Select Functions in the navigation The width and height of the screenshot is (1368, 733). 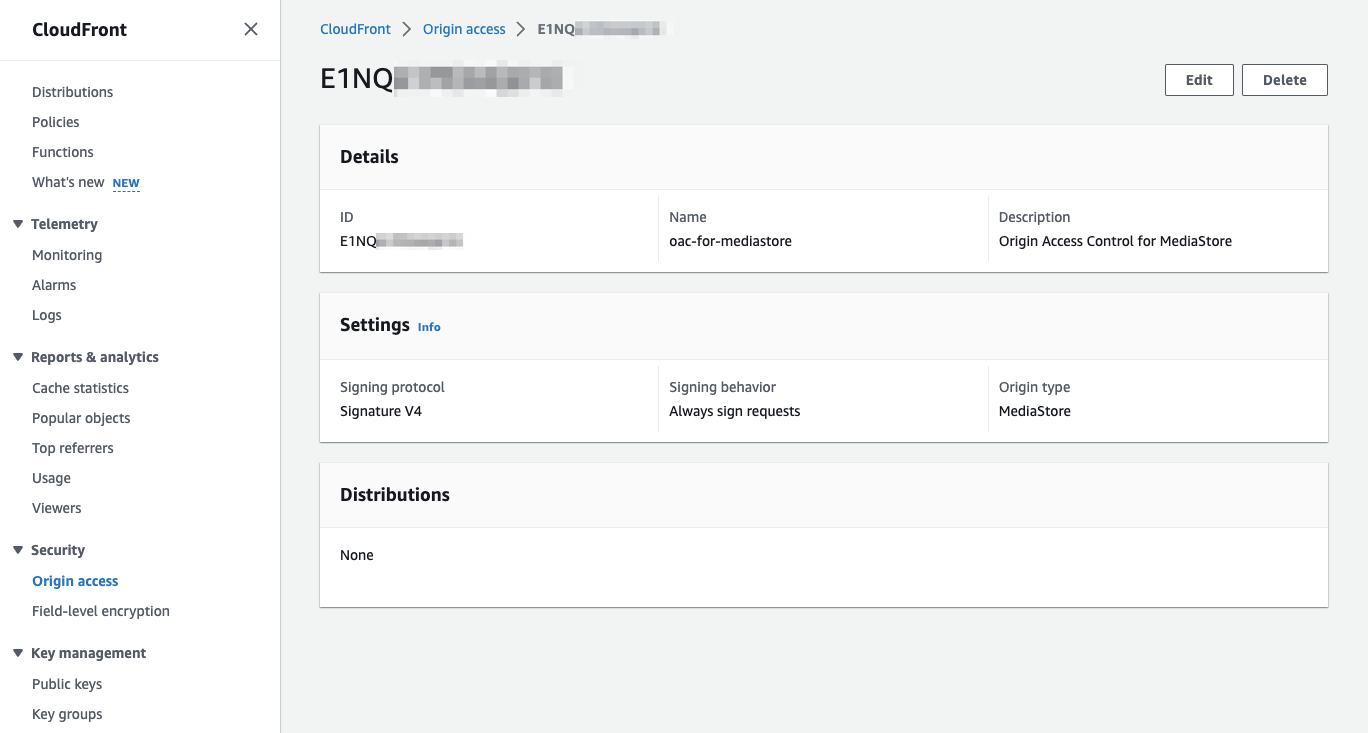pos(63,152)
